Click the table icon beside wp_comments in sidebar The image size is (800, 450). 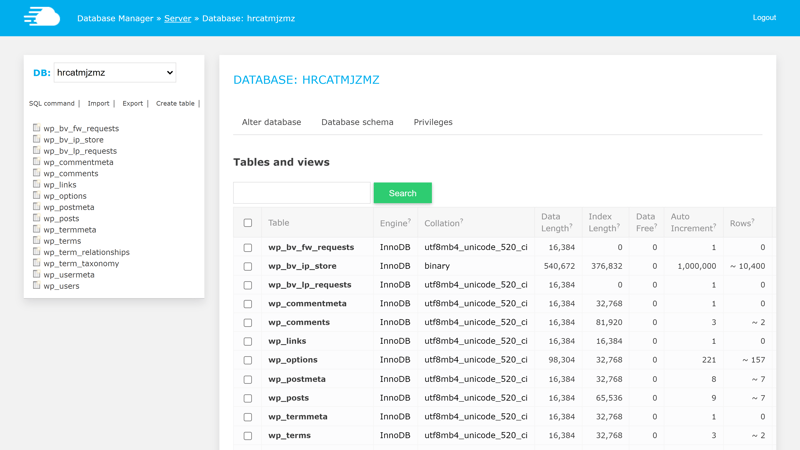pos(36,173)
